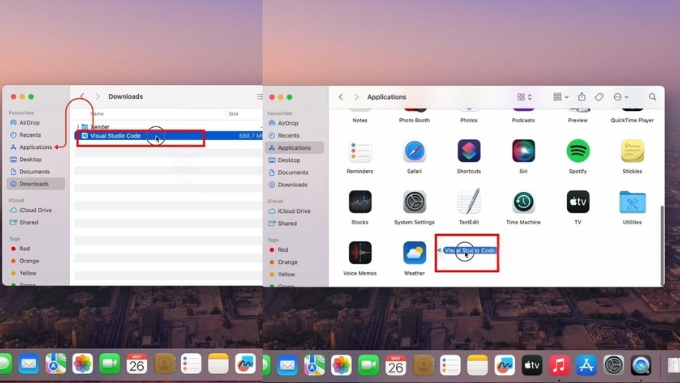
Task: Select Visual Studio Code row in Downloads
Action: pos(168,136)
